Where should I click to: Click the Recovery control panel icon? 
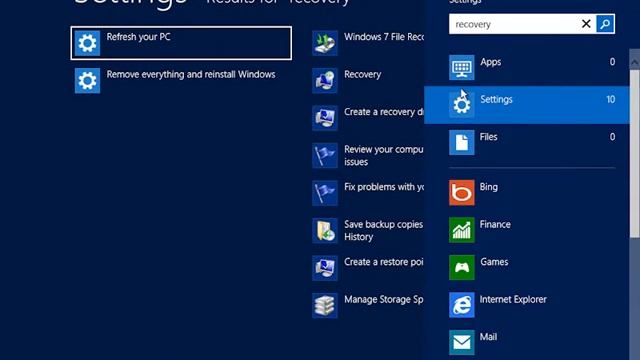325,80
